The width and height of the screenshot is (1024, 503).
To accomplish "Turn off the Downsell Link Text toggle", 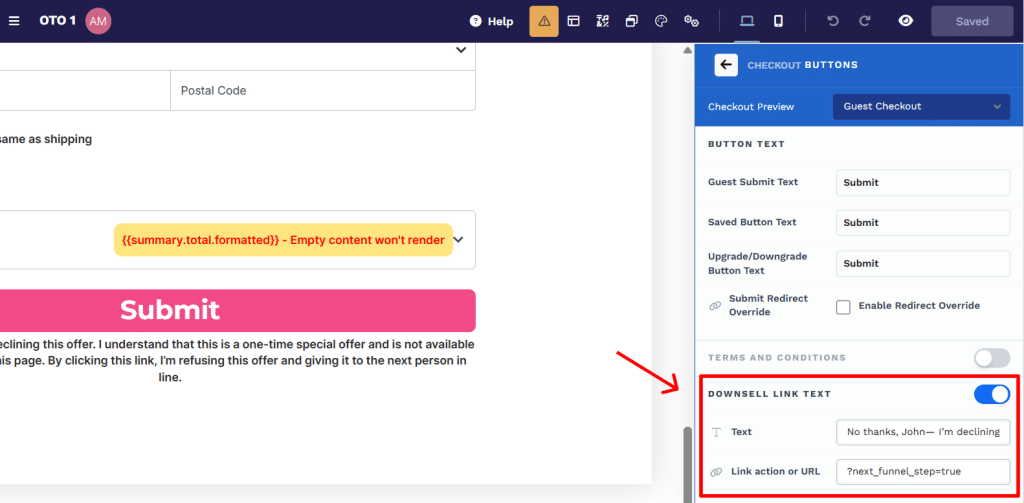I will (x=991, y=394).
